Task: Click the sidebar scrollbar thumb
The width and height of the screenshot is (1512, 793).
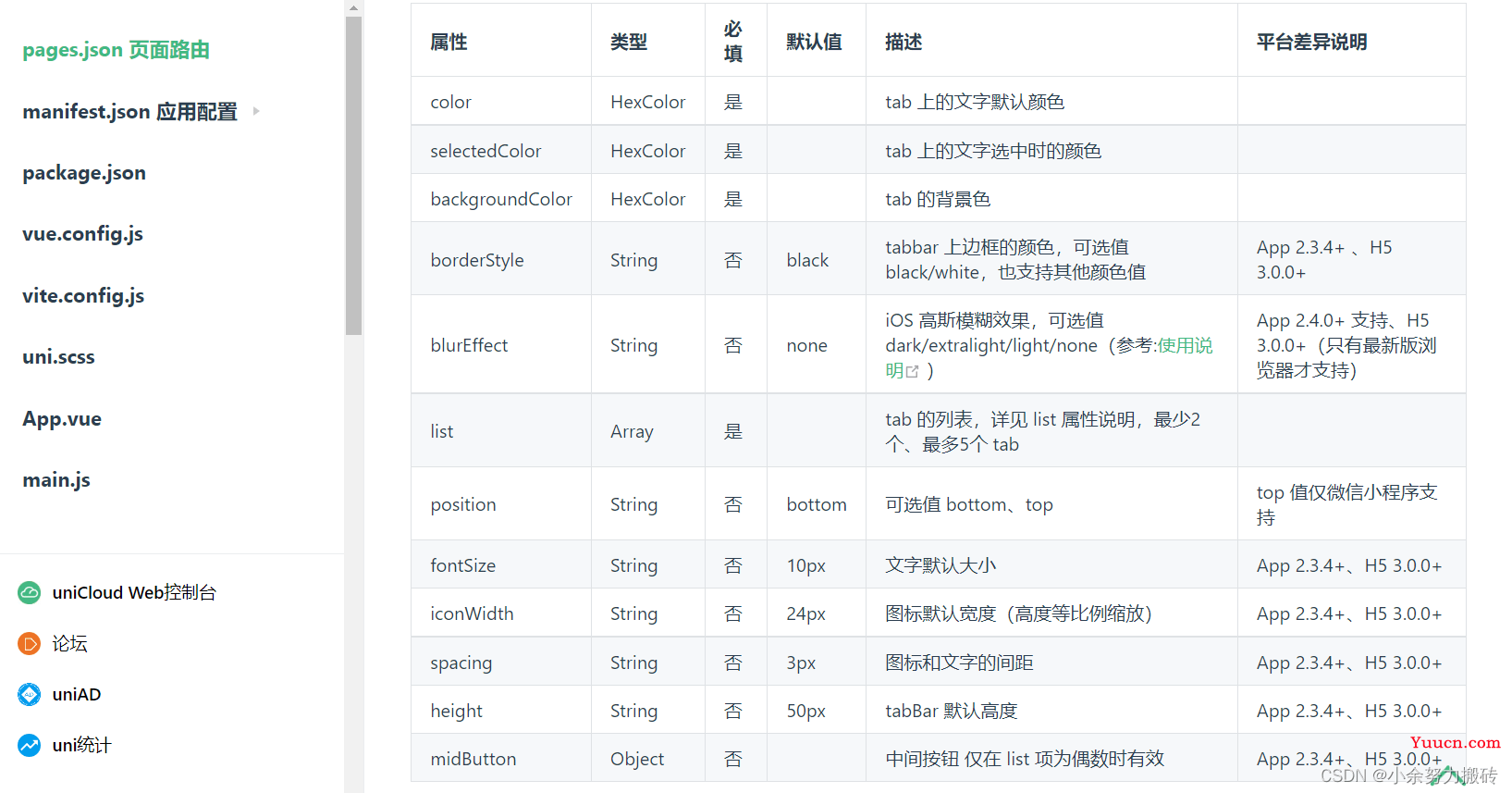Action: (x=353, y=175)
